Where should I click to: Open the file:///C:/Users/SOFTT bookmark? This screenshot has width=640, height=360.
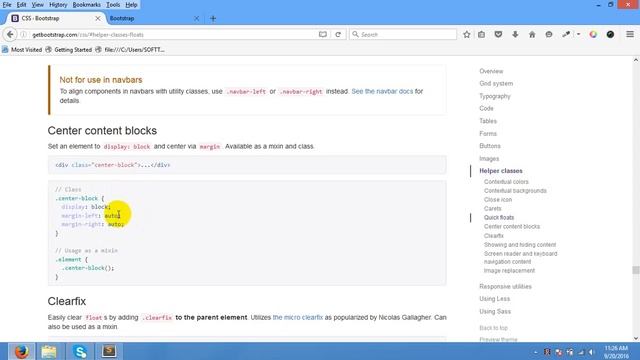pyautogui.click(x=130, y=50)
